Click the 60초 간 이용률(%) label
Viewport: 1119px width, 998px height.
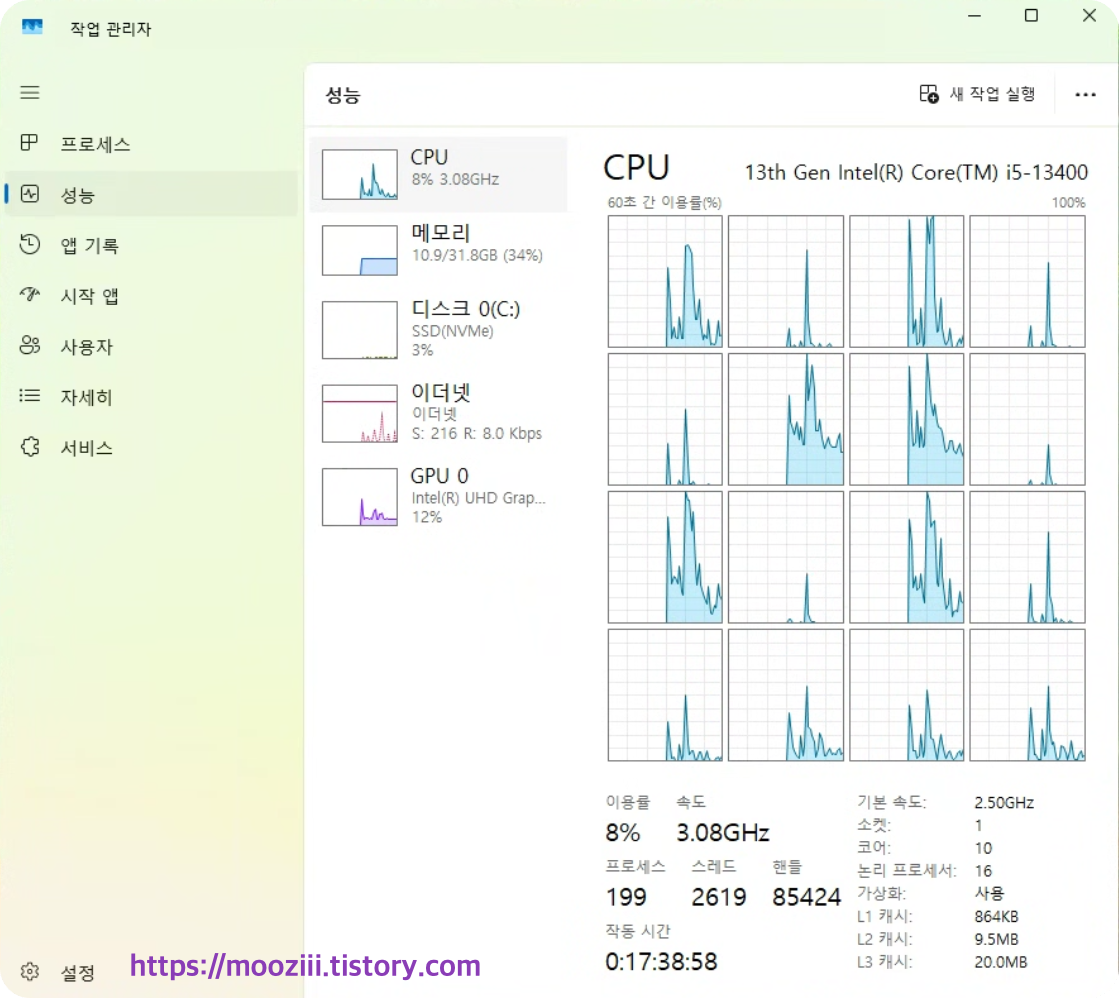point(664,203)
